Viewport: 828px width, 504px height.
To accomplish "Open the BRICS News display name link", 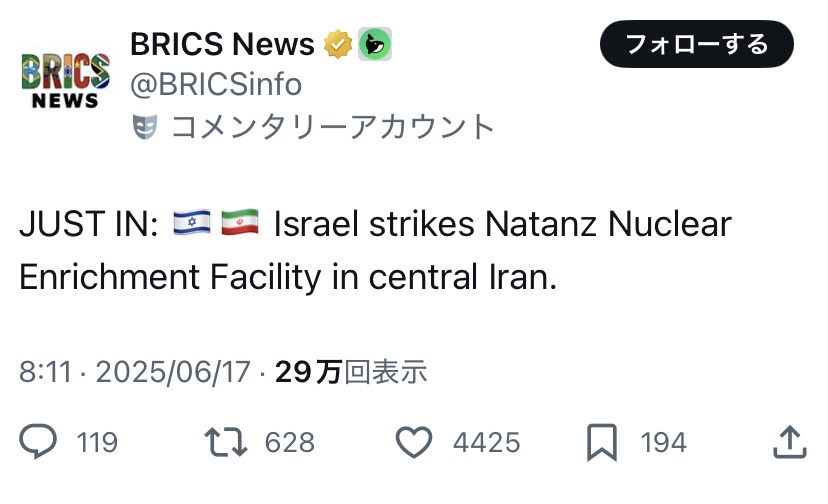I will 222,44.
